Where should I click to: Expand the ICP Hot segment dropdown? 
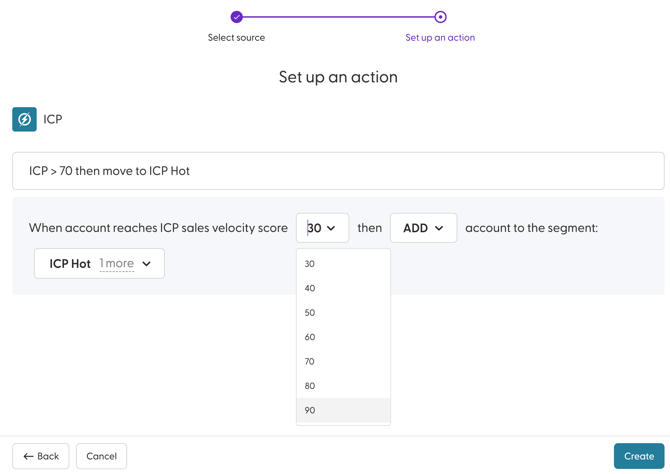(146, 264)
